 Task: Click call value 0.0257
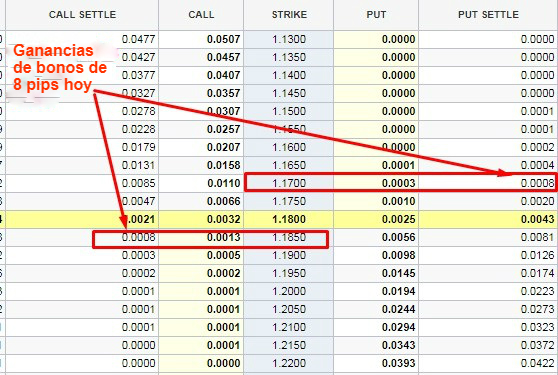coord(223,129)
